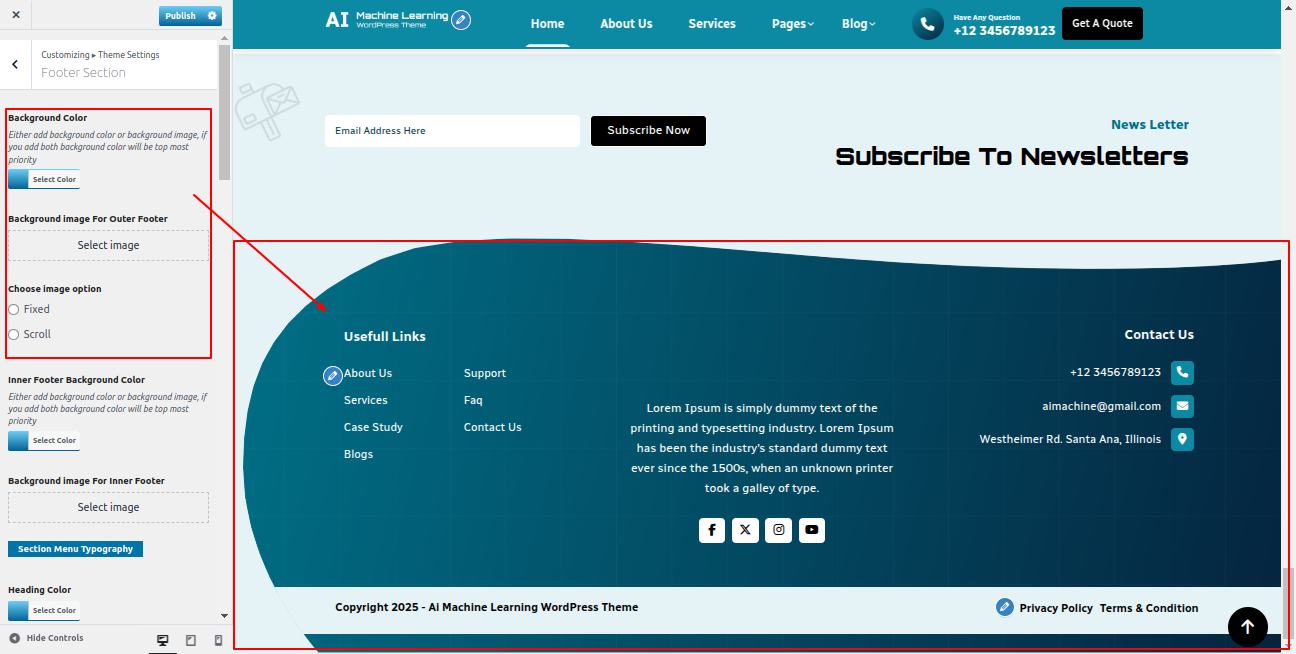The height and width of the screenshot is (654, 1296).
Task: Open the Services nav item
Action: [x=712, y=24]
